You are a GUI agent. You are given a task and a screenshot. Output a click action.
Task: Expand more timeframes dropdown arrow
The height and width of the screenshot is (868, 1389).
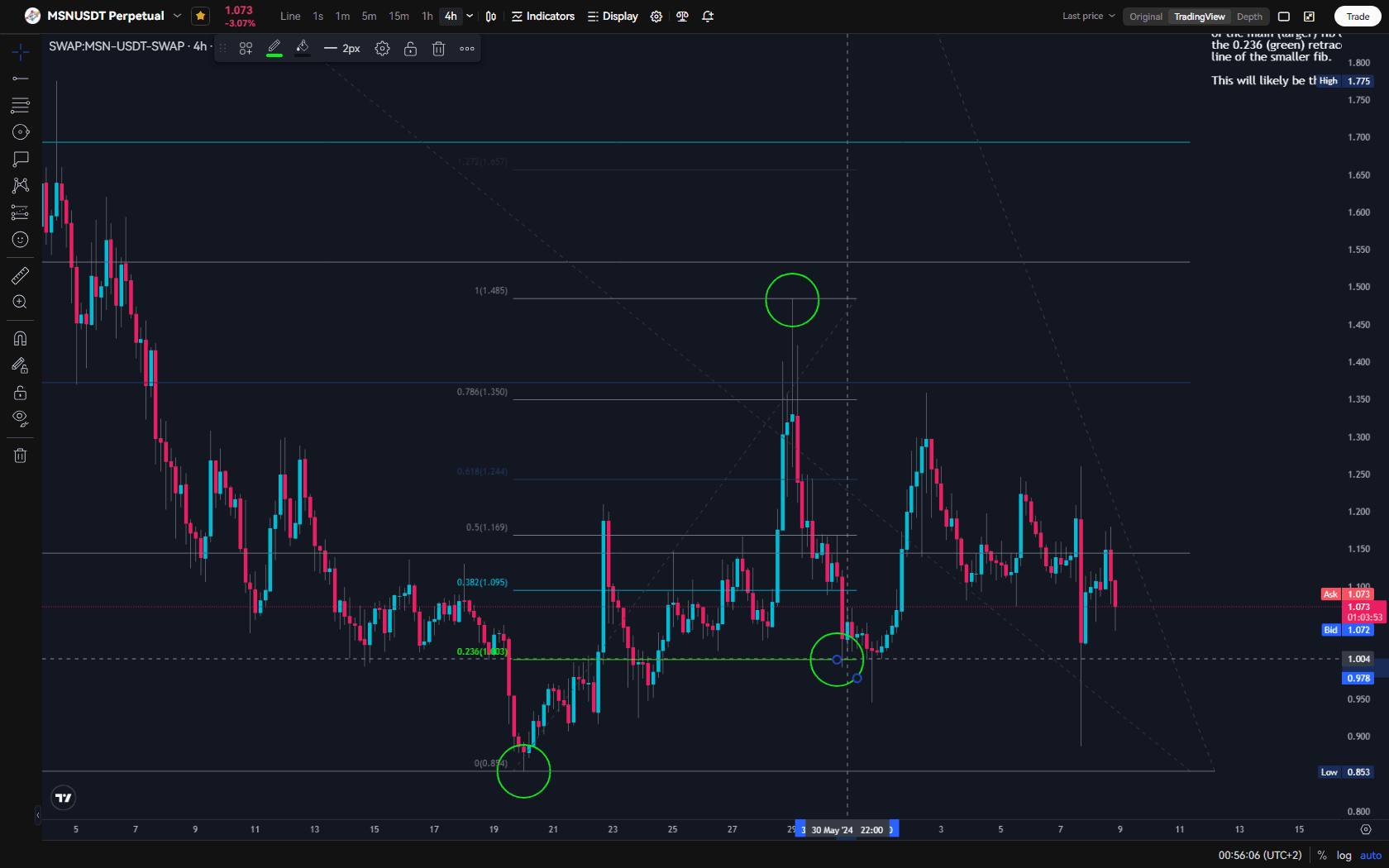pyautogui.click(x=470, y=17)
